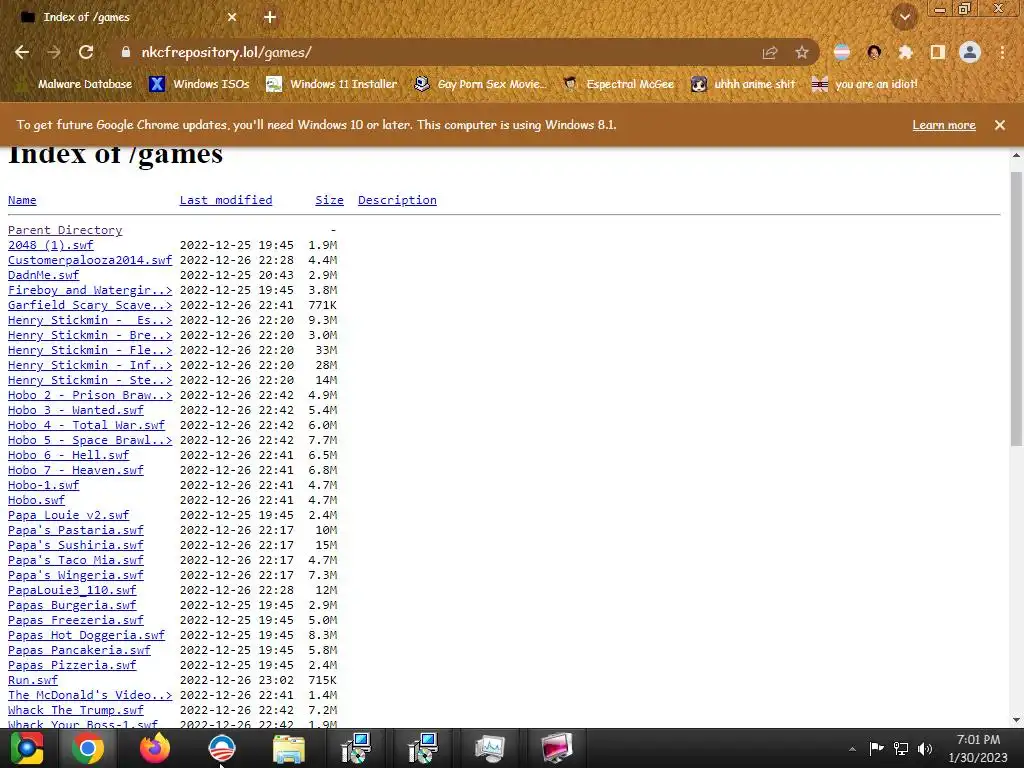Open Papas Hot Doggeria.swf
1024x768 pixels.
pos(87,635)
